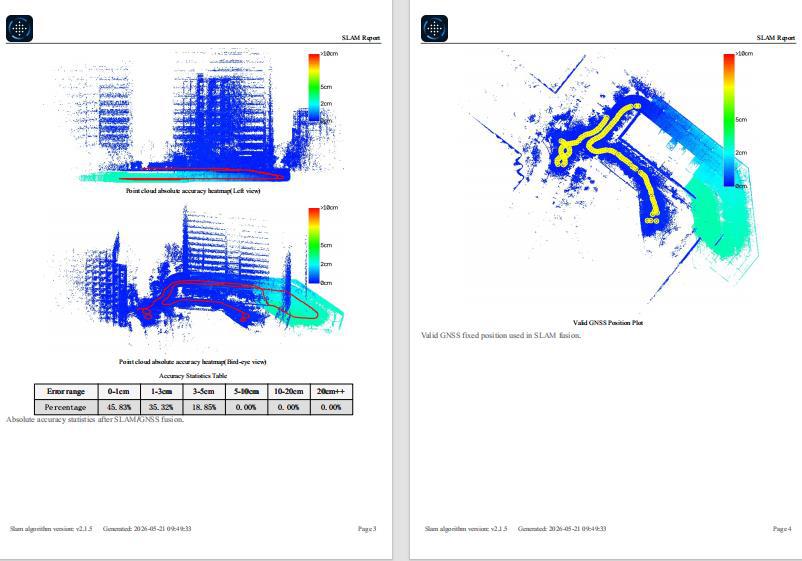Select the 35.32% percentage cell
This screenshot has width=802, height=561.
(161, 407)
